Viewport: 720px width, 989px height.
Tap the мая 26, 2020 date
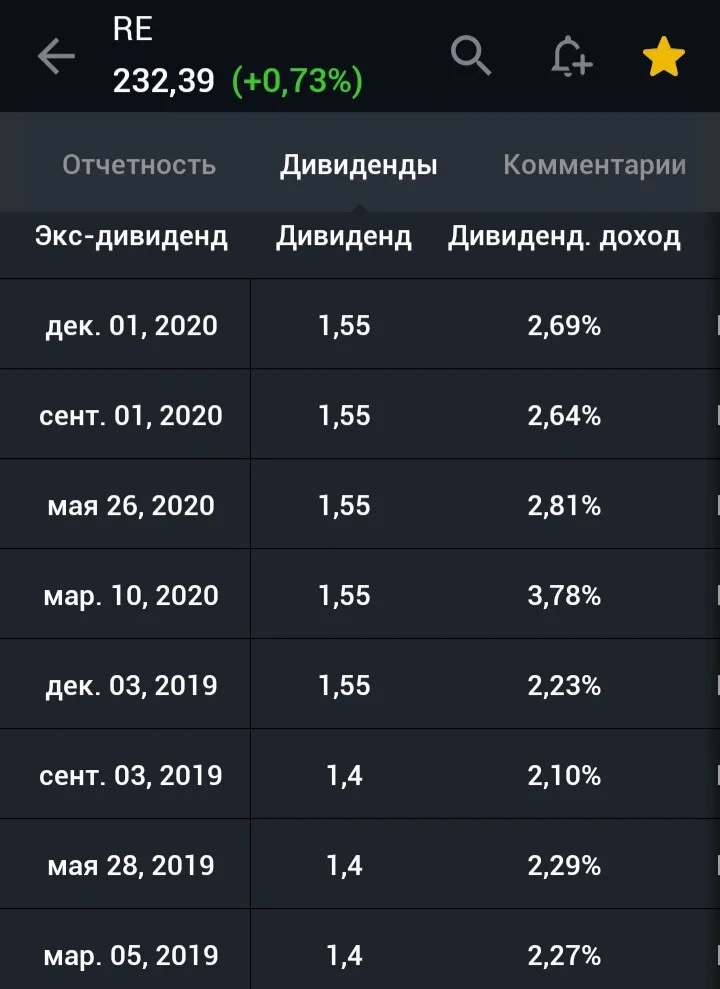coord(131,505)
